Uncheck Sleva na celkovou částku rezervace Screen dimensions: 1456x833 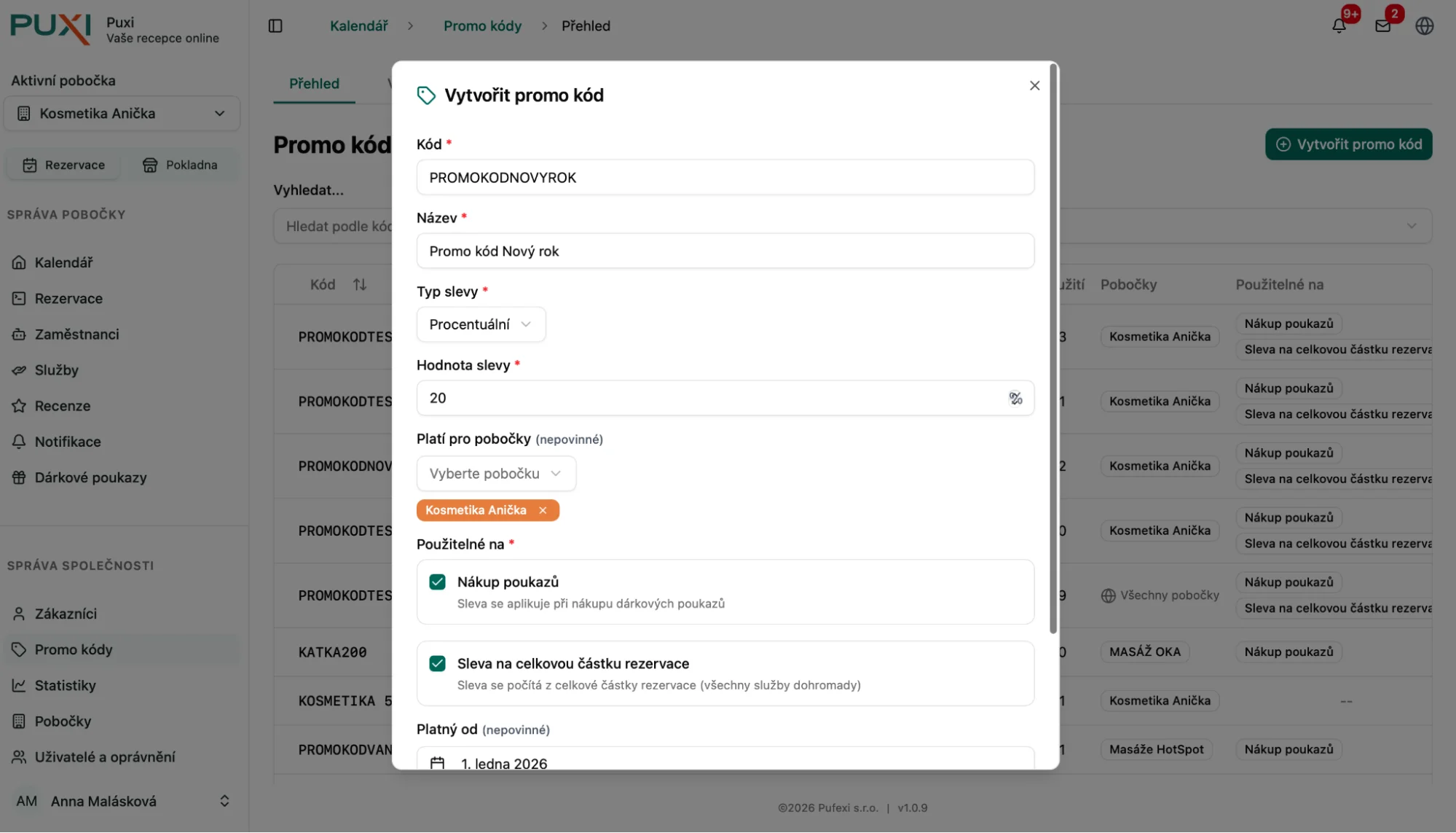coord(437,663)
